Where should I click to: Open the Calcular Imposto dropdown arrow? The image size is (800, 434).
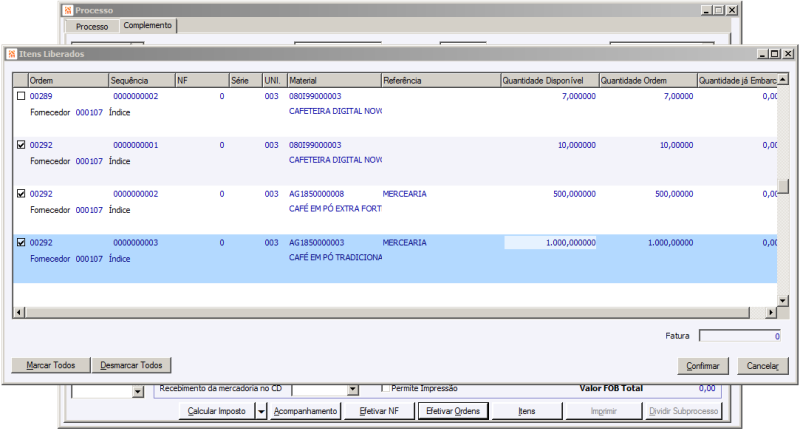coord(261,411)
